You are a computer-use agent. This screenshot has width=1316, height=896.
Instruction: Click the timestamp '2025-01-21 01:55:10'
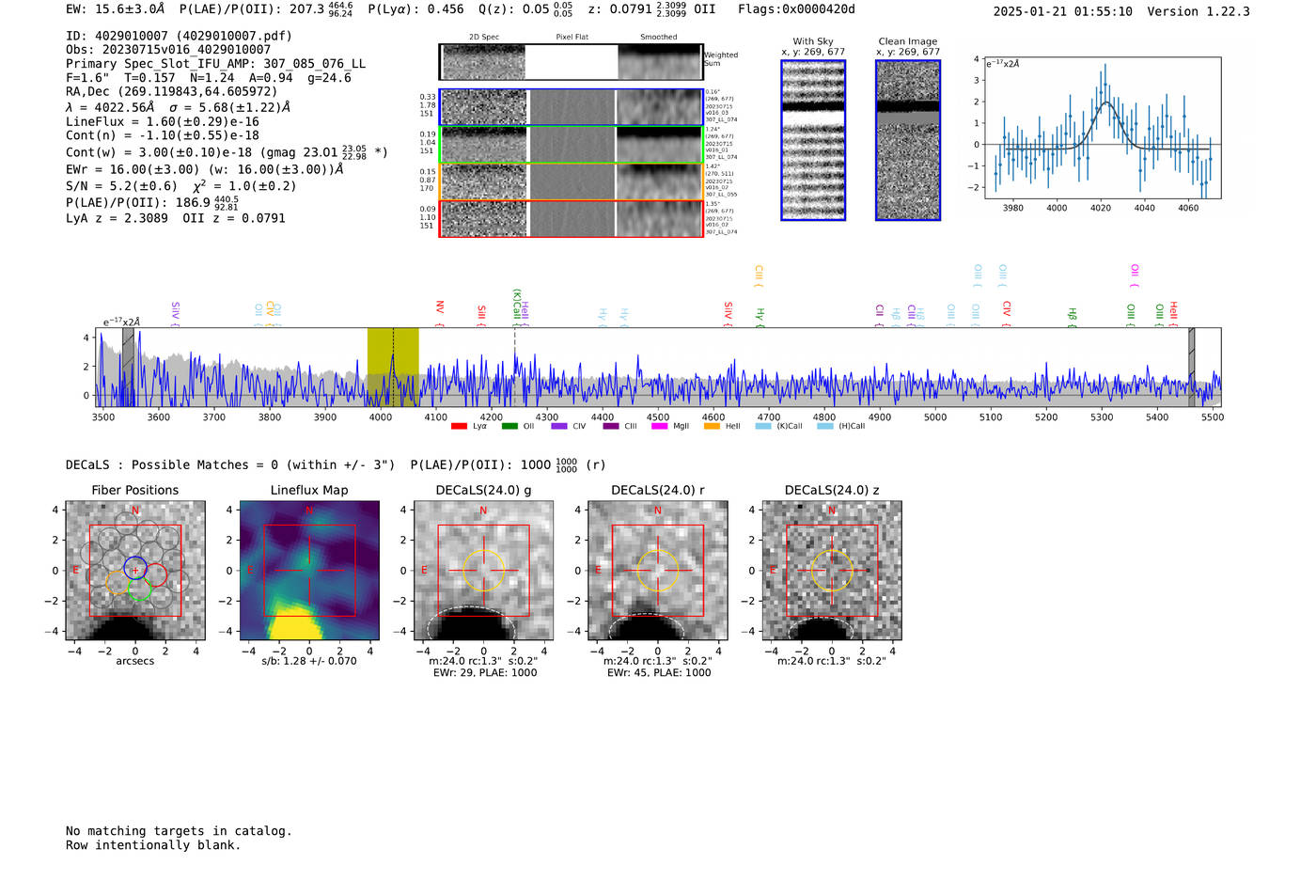[1063, 11]
